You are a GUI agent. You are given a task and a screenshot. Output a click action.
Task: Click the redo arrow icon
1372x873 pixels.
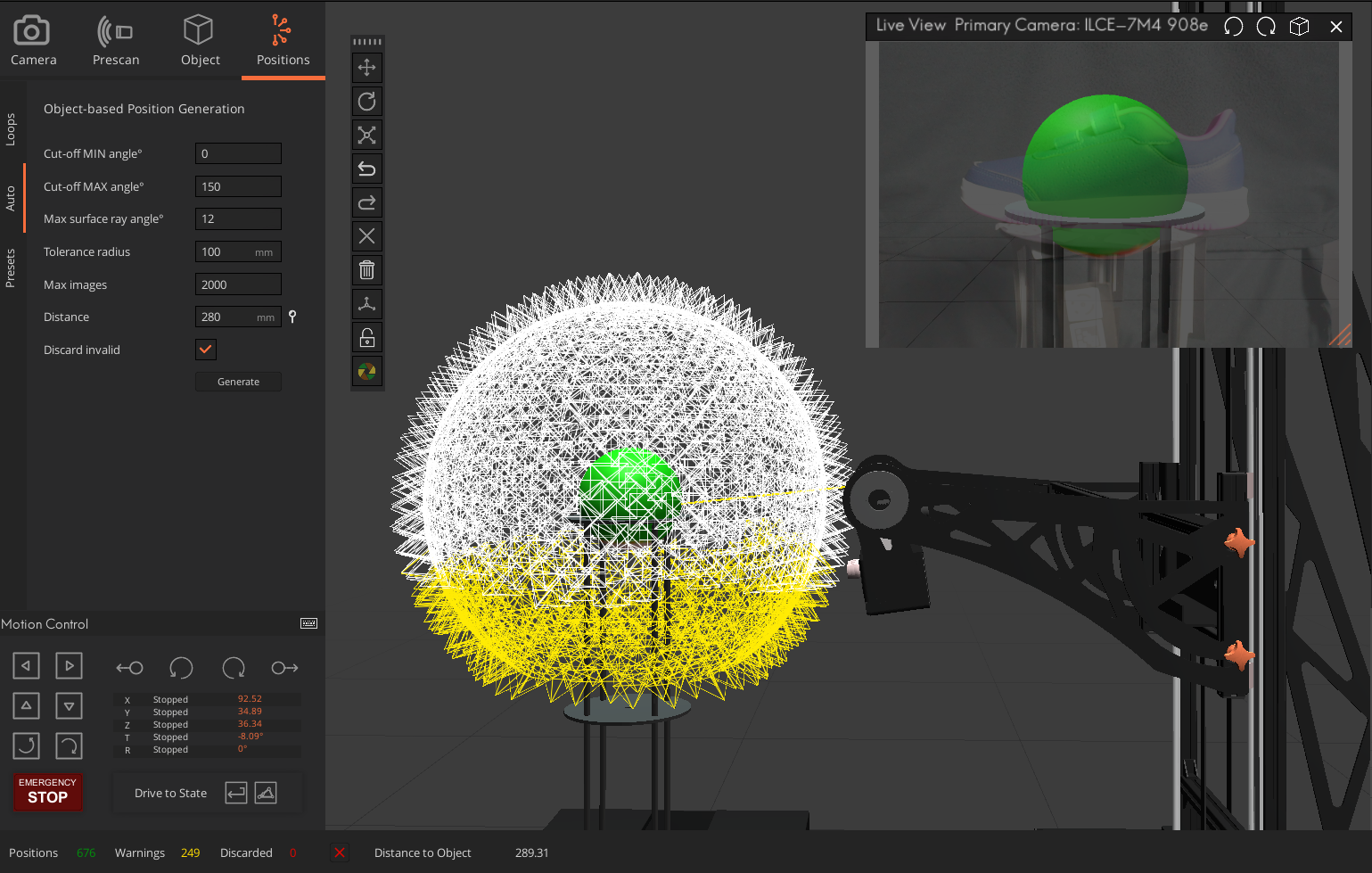(x=366, y=203)
